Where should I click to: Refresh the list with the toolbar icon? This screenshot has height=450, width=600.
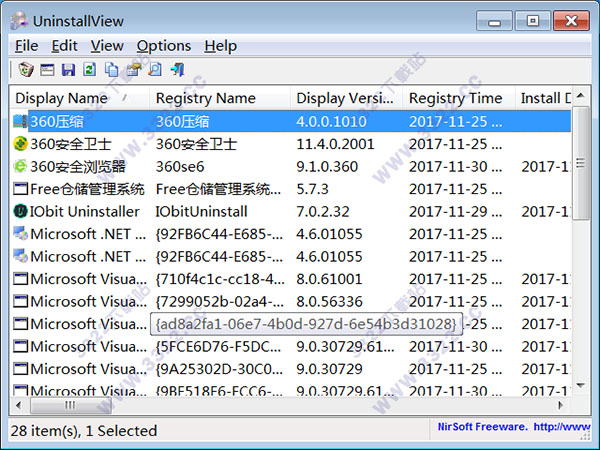pyautogui.click(x=90, y=70)
